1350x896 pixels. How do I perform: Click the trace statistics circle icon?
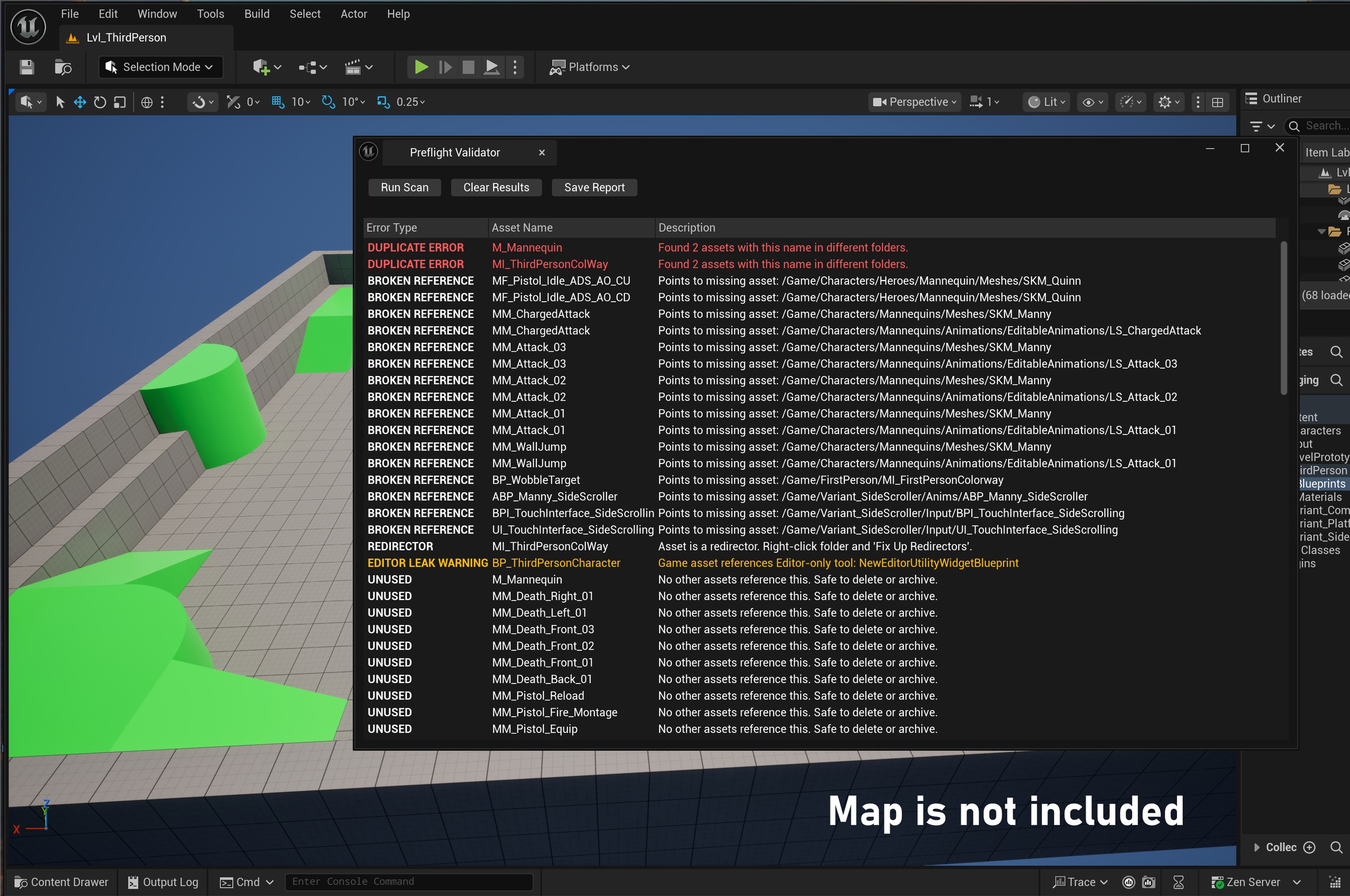(x=1129, y=882)
